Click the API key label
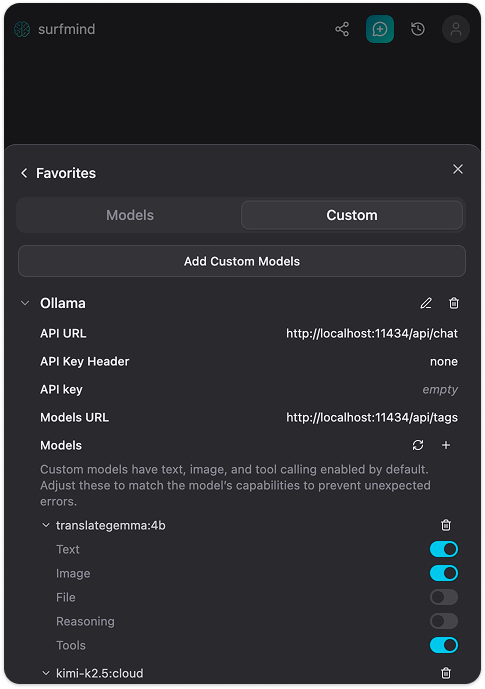The width and height of the screenshot is (485, 689). coord(62,390)
